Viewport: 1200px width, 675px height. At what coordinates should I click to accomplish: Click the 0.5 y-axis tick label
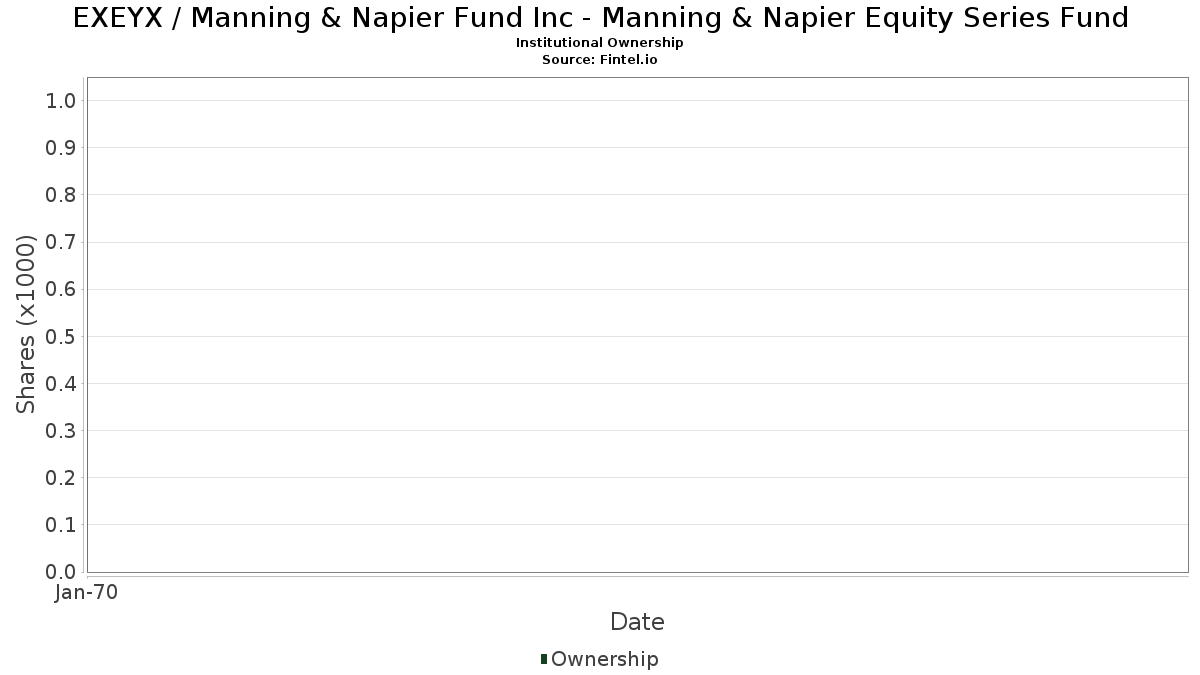click(x=61, y=336)
